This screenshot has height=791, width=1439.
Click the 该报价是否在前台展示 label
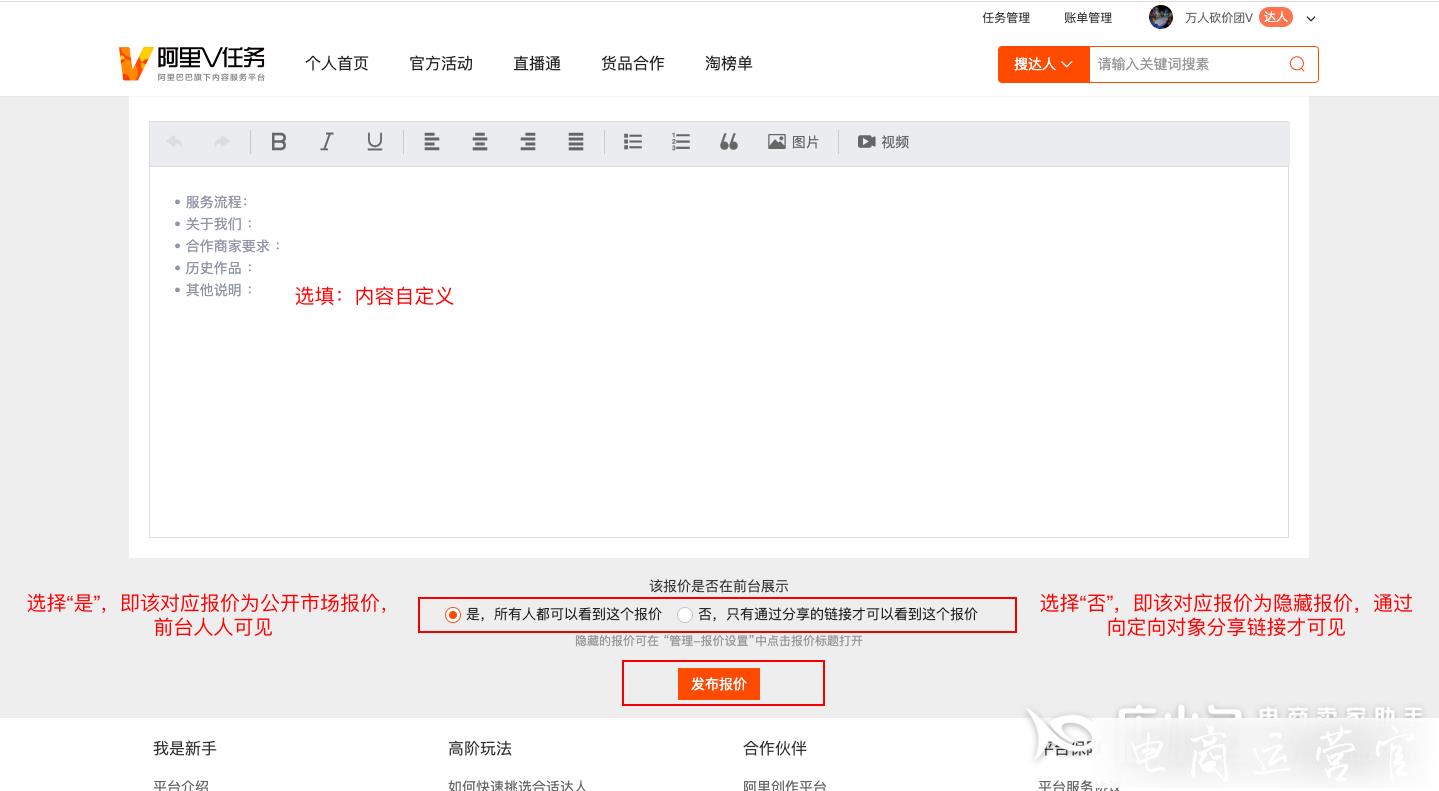[x=719, y=586]
